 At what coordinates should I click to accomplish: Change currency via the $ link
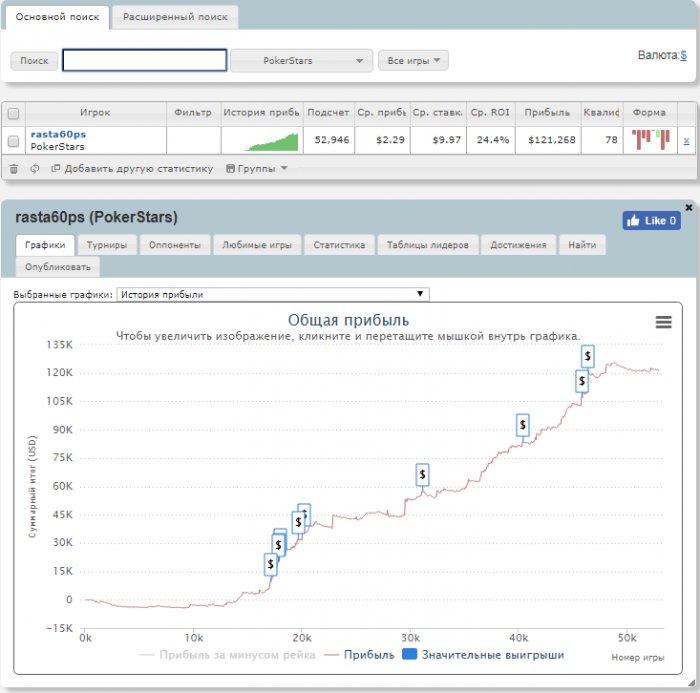(x=683, y=55)
